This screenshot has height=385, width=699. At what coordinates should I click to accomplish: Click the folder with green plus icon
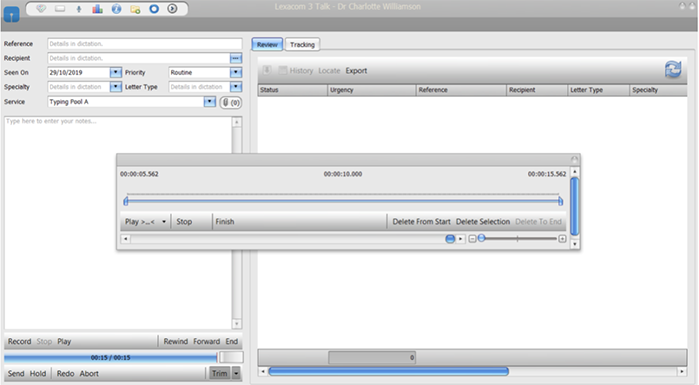[x=135, y=9]
